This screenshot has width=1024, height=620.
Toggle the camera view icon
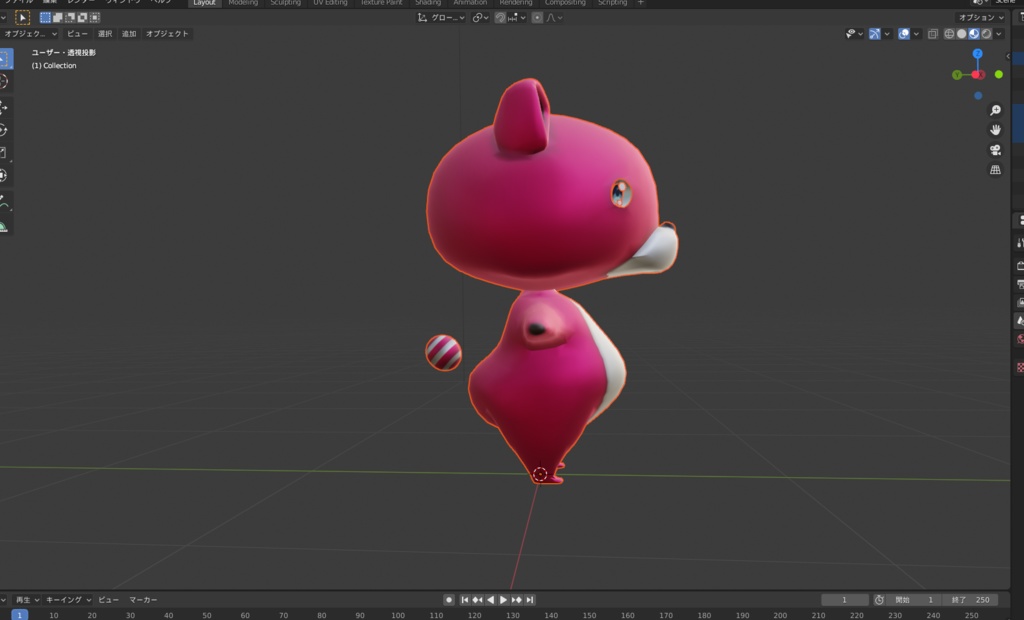pos(995,150)
